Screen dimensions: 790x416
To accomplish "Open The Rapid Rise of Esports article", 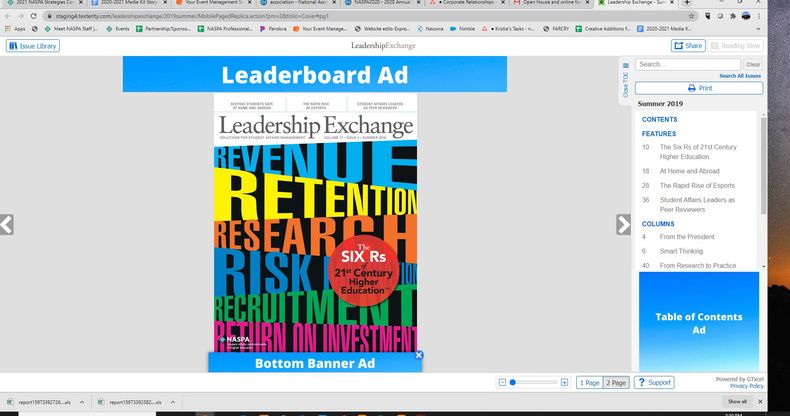I will click(698, 185).
